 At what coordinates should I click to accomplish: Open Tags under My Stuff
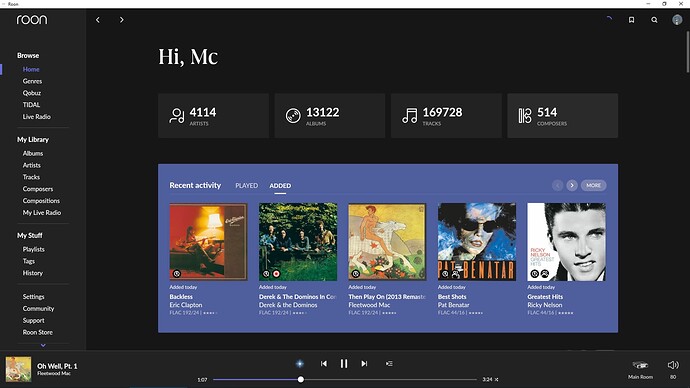pyautogui.click(x=29, y=261)
